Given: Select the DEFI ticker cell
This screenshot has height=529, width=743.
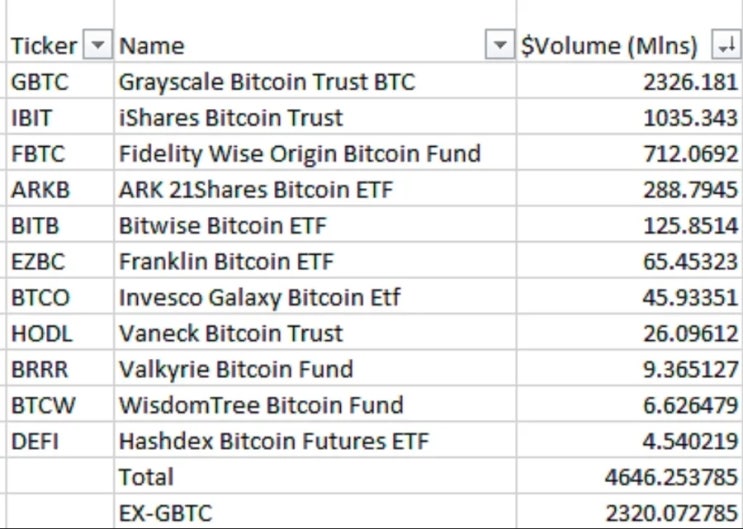Looking at the screenshot, I should point(33,441).
